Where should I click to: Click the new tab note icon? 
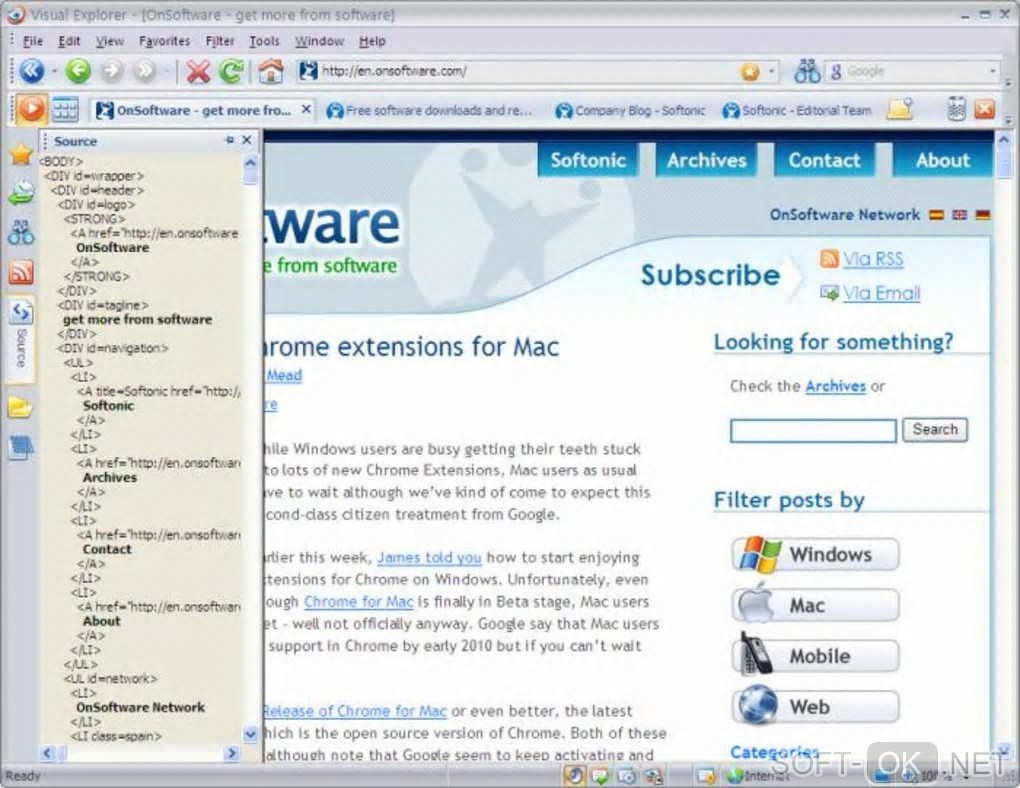point(900,109)
